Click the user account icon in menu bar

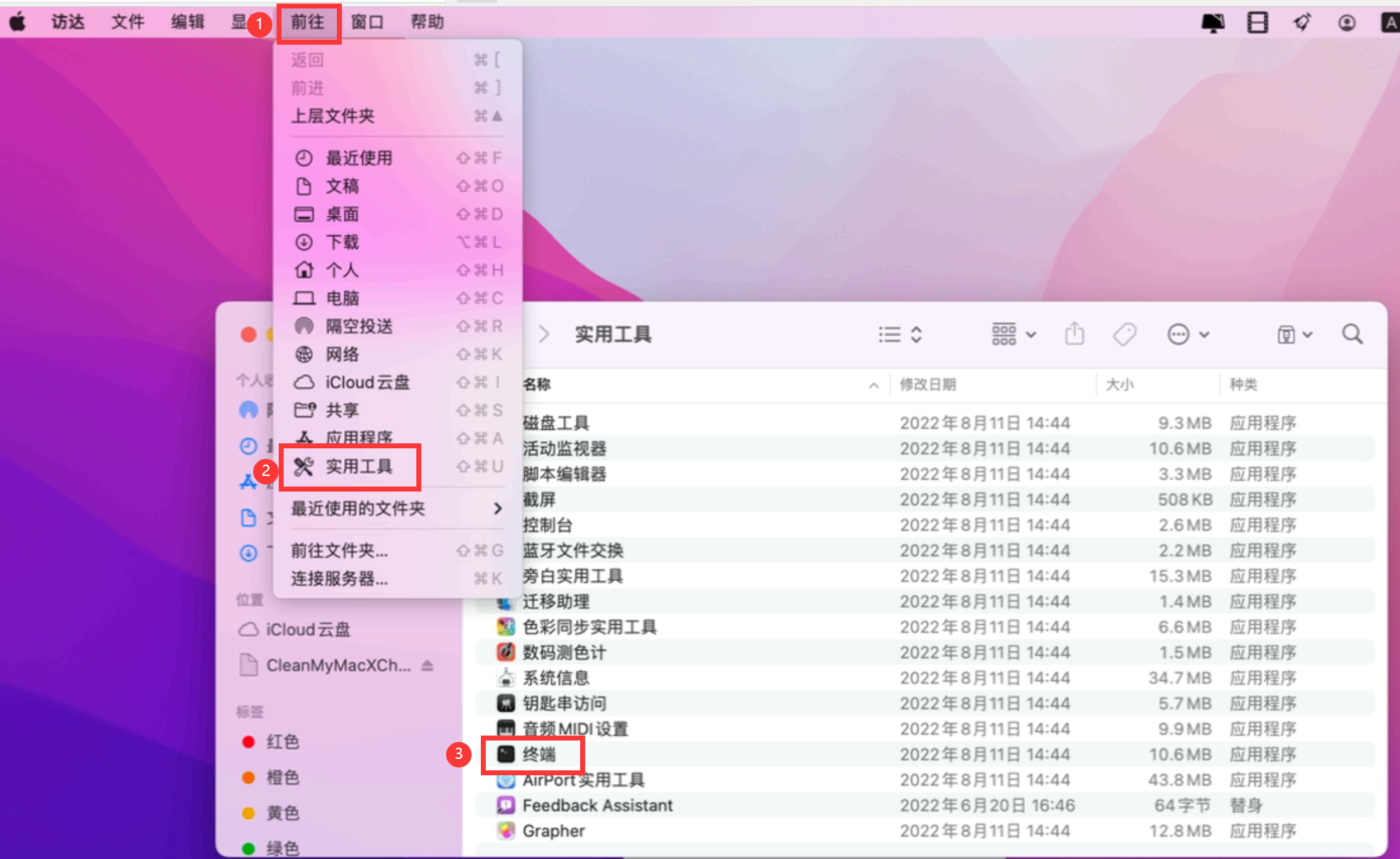tap(1346, 23)
